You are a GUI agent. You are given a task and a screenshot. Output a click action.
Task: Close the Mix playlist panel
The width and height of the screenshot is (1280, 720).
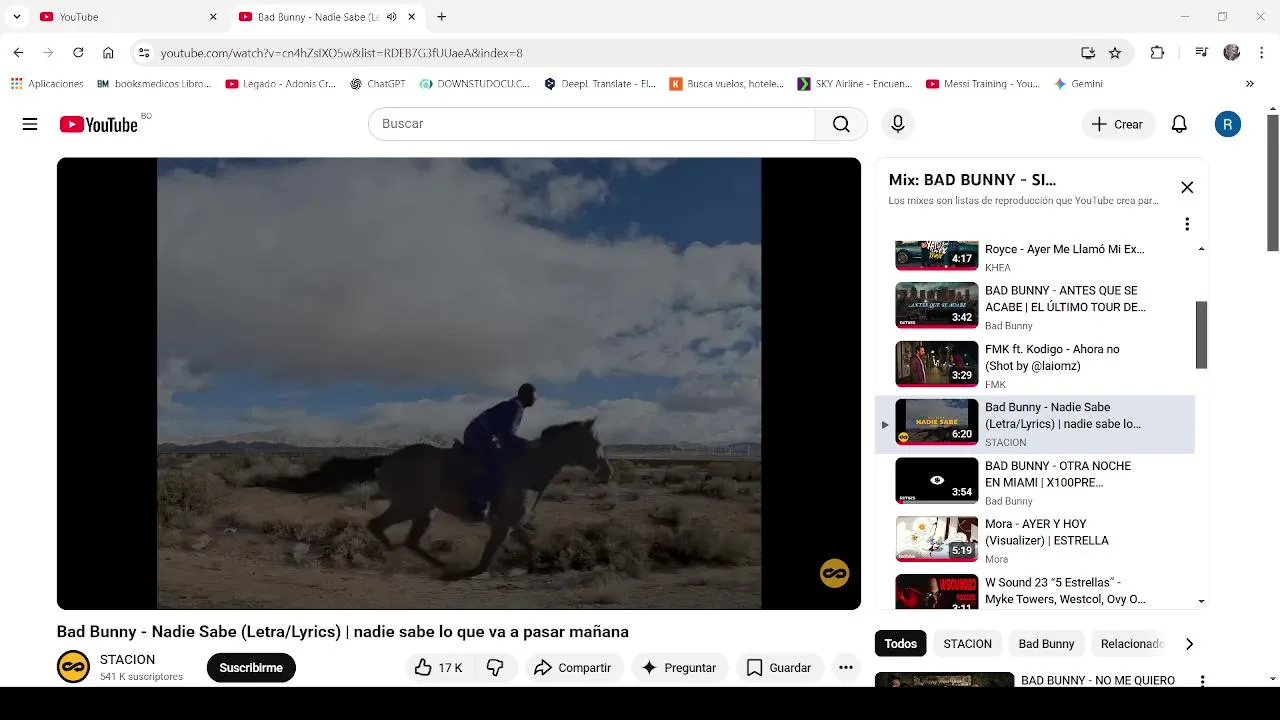[x=1187, y=187]
